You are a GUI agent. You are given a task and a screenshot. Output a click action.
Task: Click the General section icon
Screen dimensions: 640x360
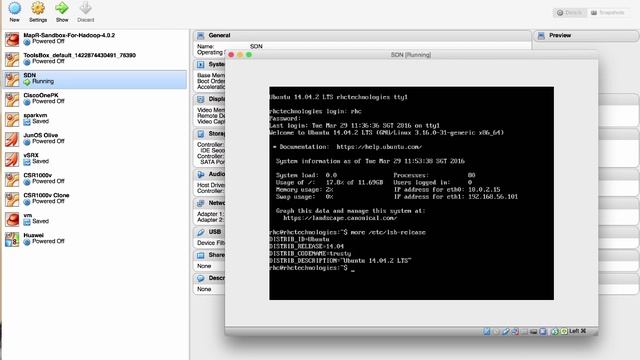click(x=200, y=36)
